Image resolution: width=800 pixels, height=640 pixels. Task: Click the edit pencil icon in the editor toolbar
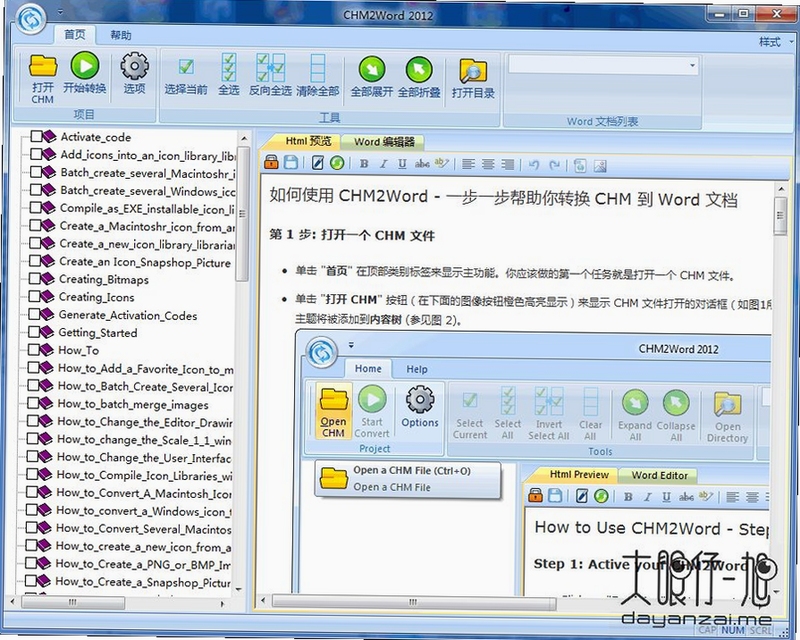click(x=317, y=163)
